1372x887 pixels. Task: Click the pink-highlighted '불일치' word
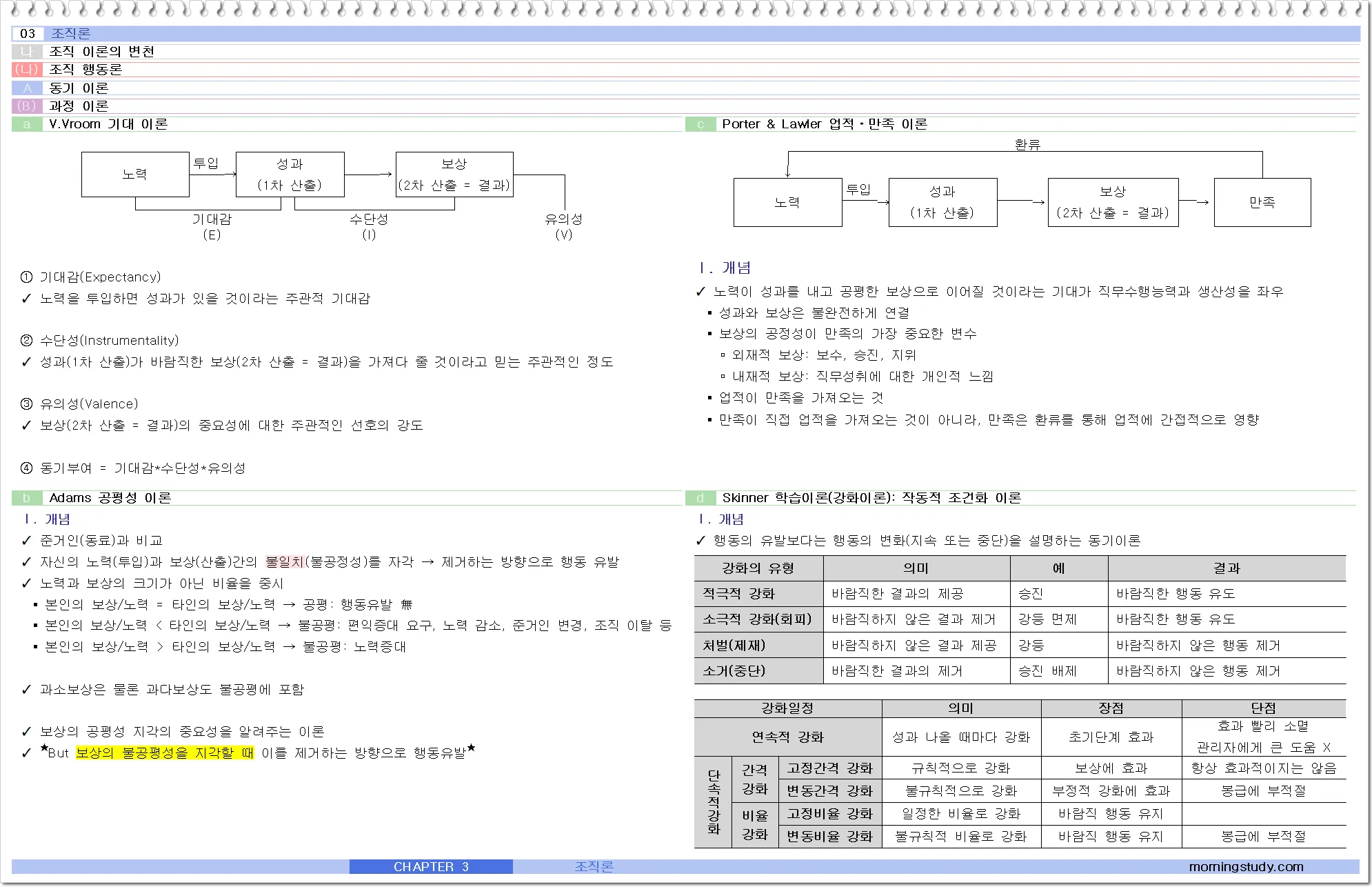pyautogui.click(x=285, y=562)
